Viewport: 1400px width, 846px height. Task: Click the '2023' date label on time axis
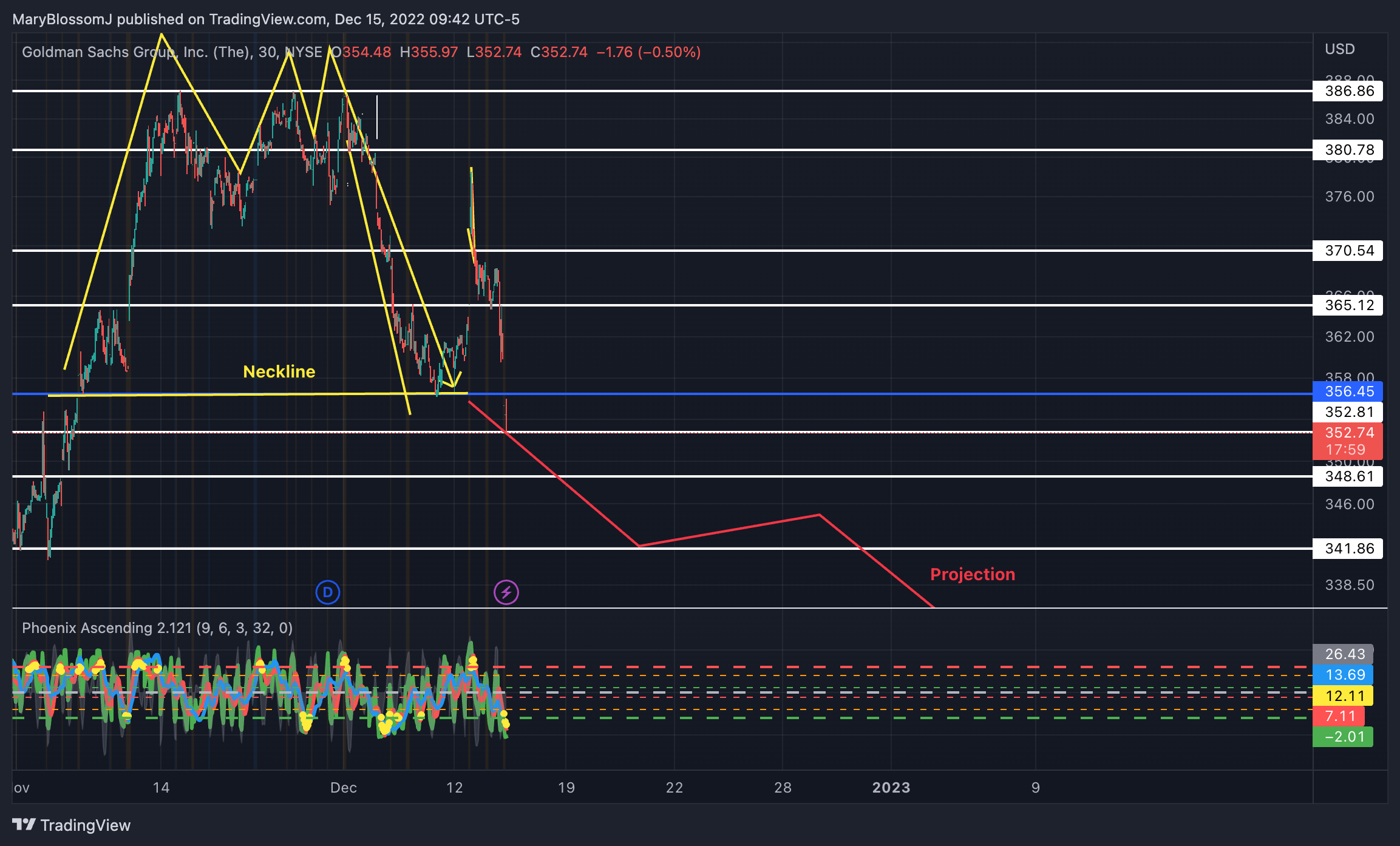[x=891, y=788]
